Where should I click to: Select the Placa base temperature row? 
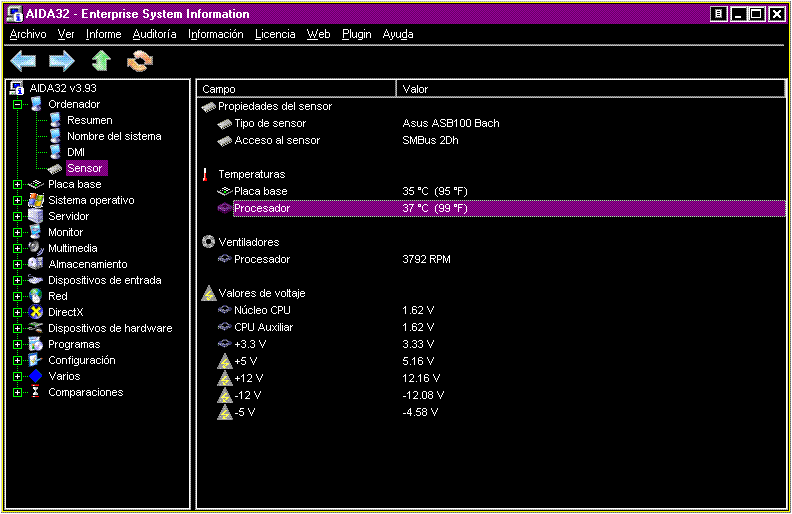pos(493,191)
